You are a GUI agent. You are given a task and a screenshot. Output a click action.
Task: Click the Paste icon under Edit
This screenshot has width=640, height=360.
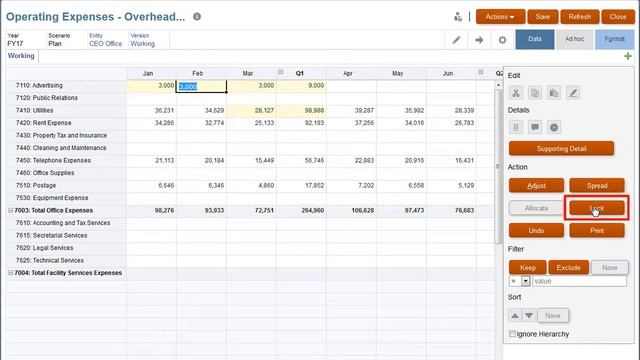[554, 93]
